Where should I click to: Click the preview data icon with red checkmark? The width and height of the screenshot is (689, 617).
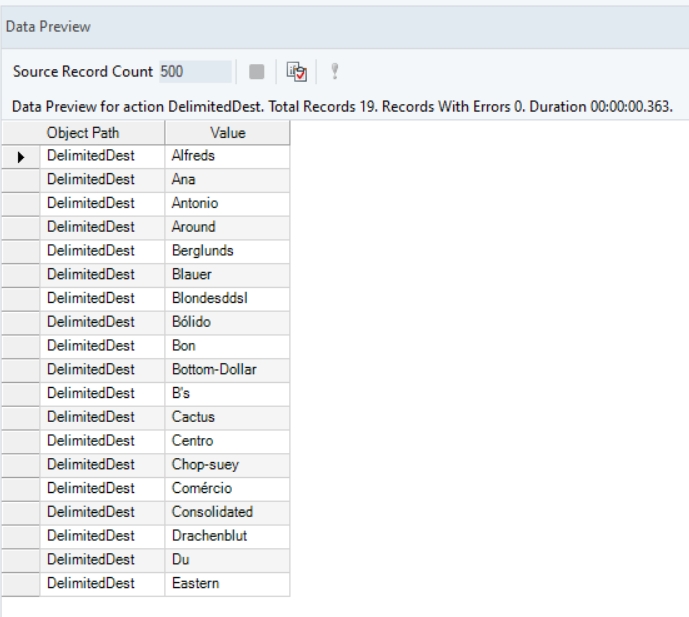point(295,73)
